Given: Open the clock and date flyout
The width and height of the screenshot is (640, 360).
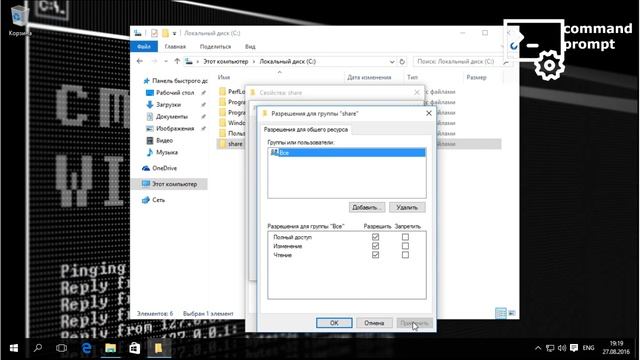Looking at the screenshot, I should (x=616, y=348).
